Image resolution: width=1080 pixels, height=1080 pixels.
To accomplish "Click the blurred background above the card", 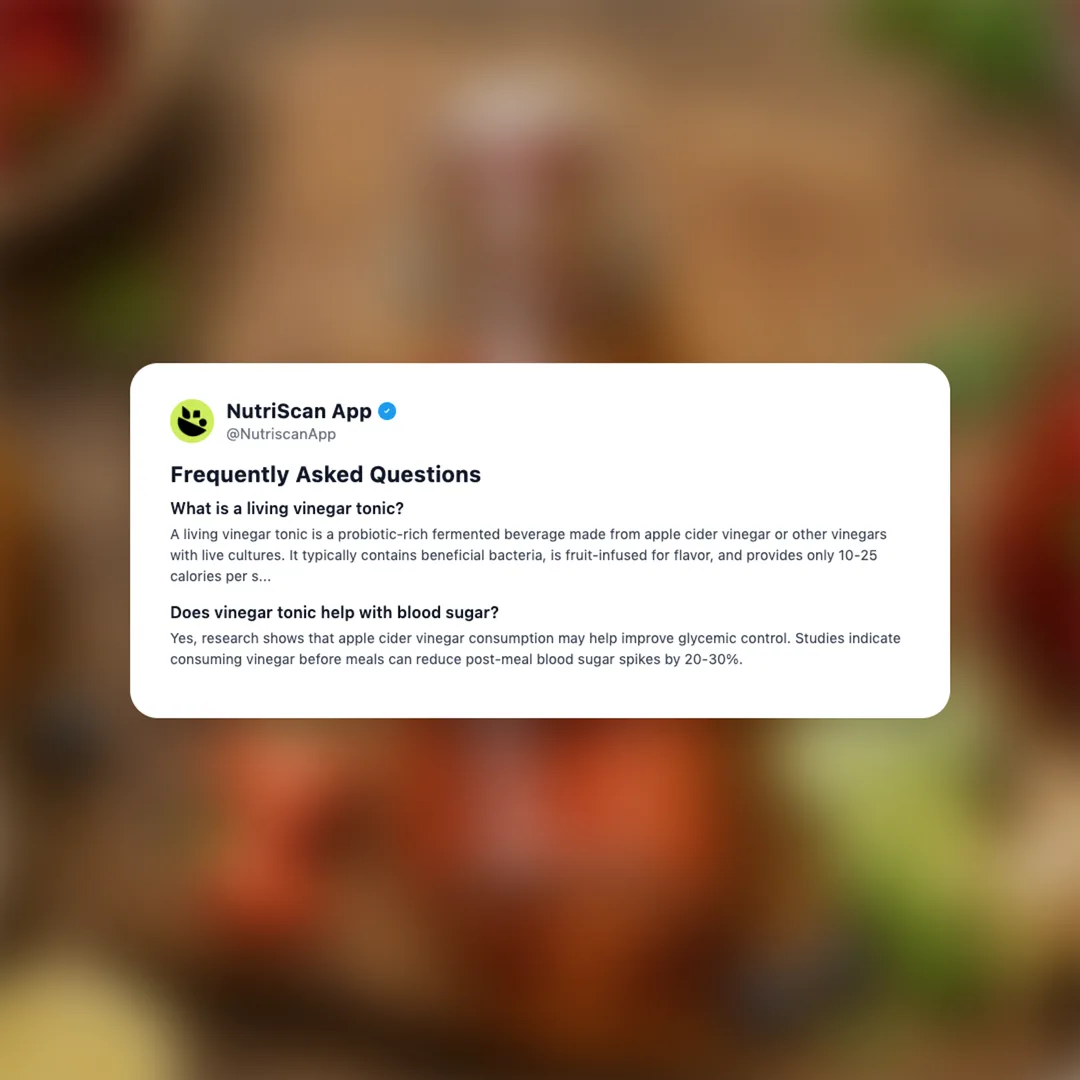I will coord(540,179).
